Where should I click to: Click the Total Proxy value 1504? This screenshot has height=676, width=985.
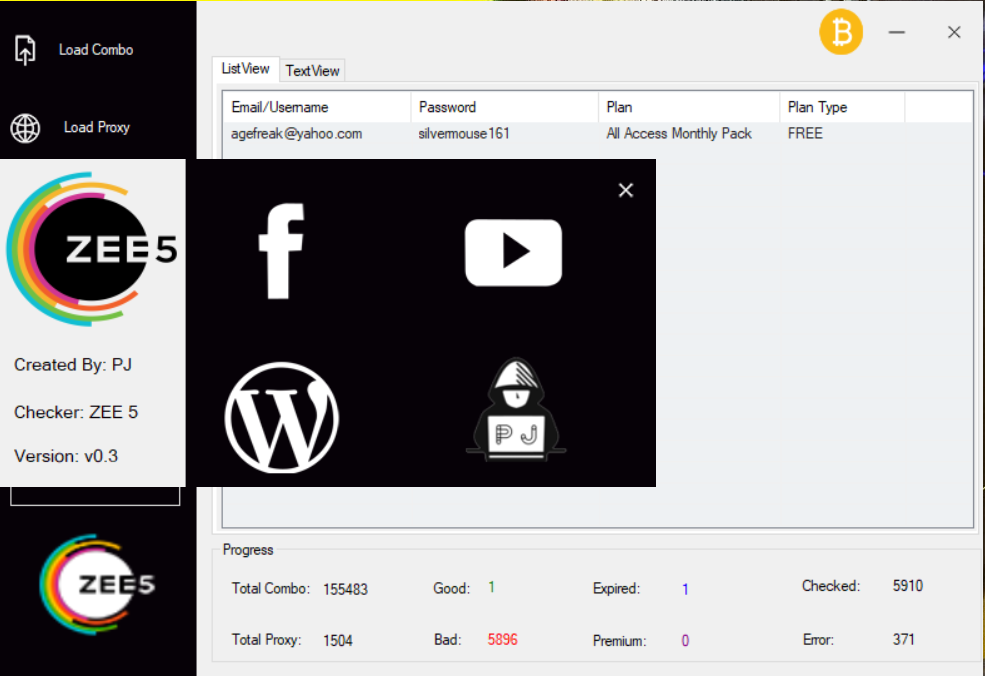pyautogui.click(x=338, y=640)
